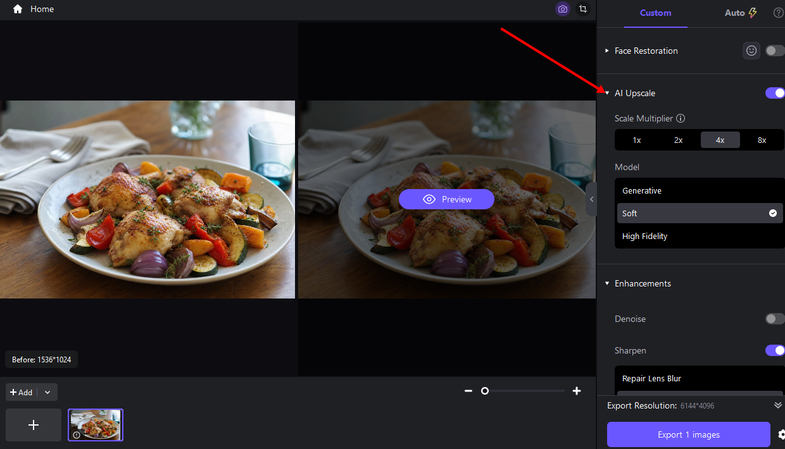Image resolution: width=785 pixels, height=449 pixels.
Task: Switch to the Auto tab
Action: point(740,13)
